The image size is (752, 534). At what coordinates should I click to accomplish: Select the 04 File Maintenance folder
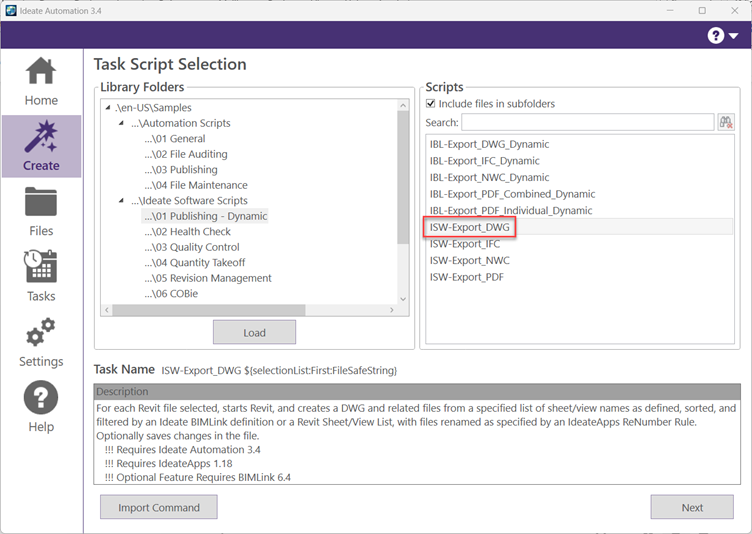(196, 185)
